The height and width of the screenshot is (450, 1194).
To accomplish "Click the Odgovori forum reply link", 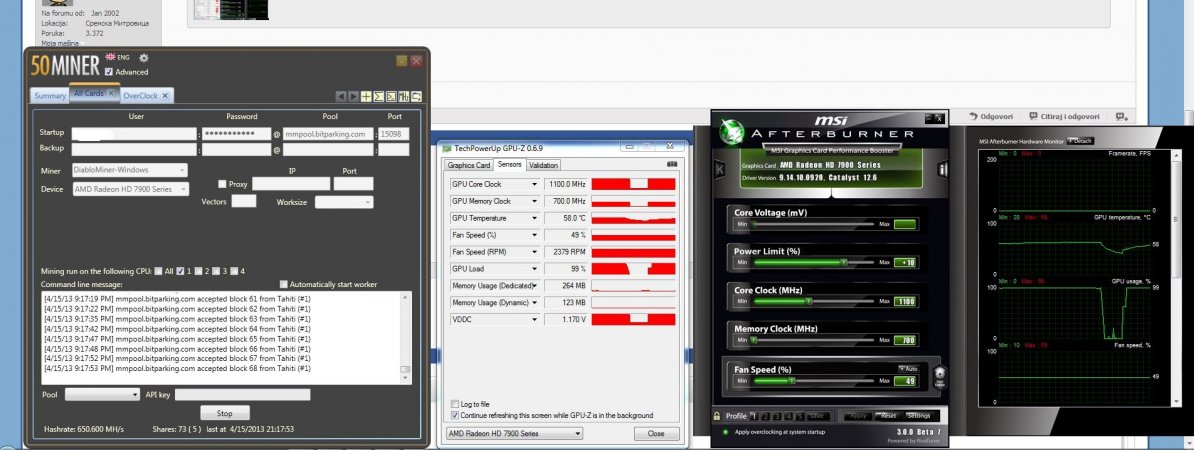I will click(991, 116).
